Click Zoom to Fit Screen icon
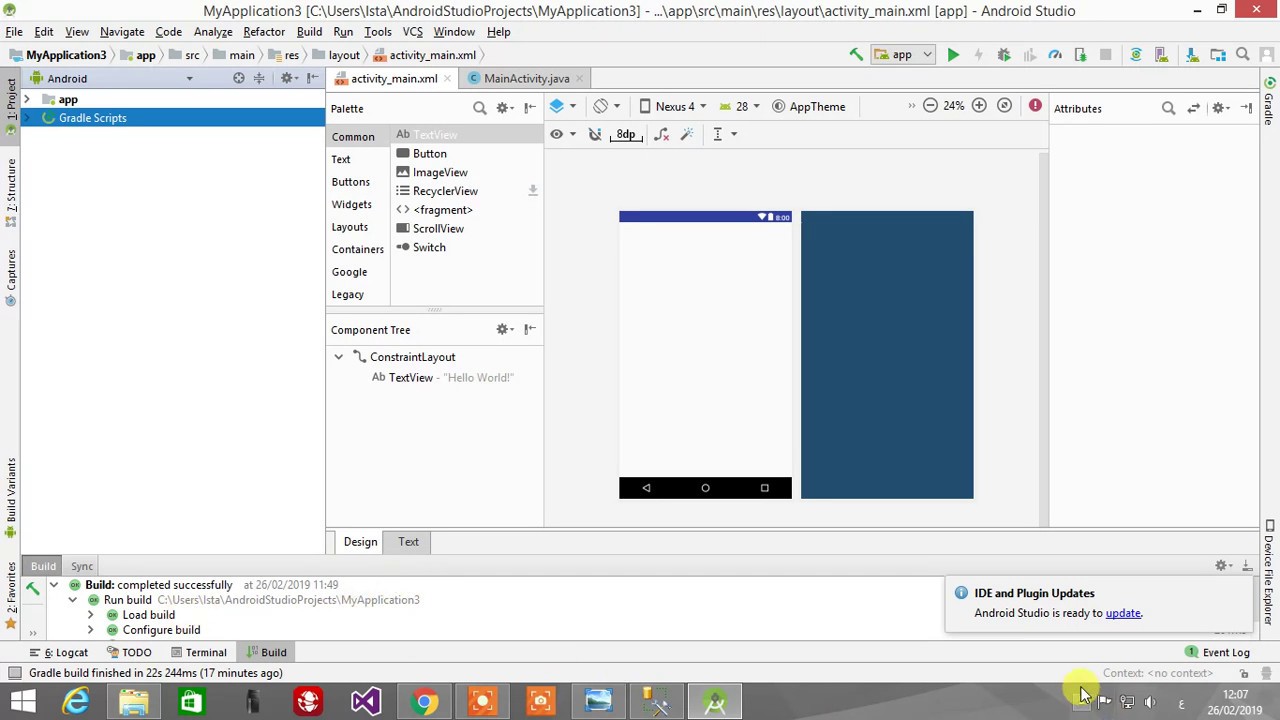1280x720 pixels. (x=1004, y=106)
